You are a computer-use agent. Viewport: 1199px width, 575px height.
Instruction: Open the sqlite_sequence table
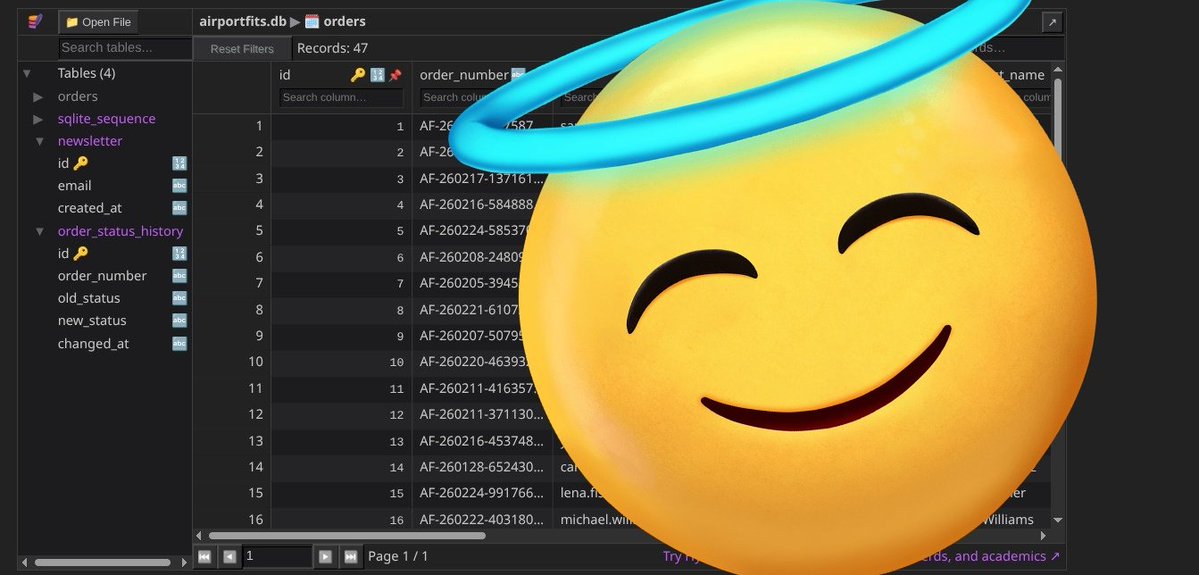click(106, 119)
